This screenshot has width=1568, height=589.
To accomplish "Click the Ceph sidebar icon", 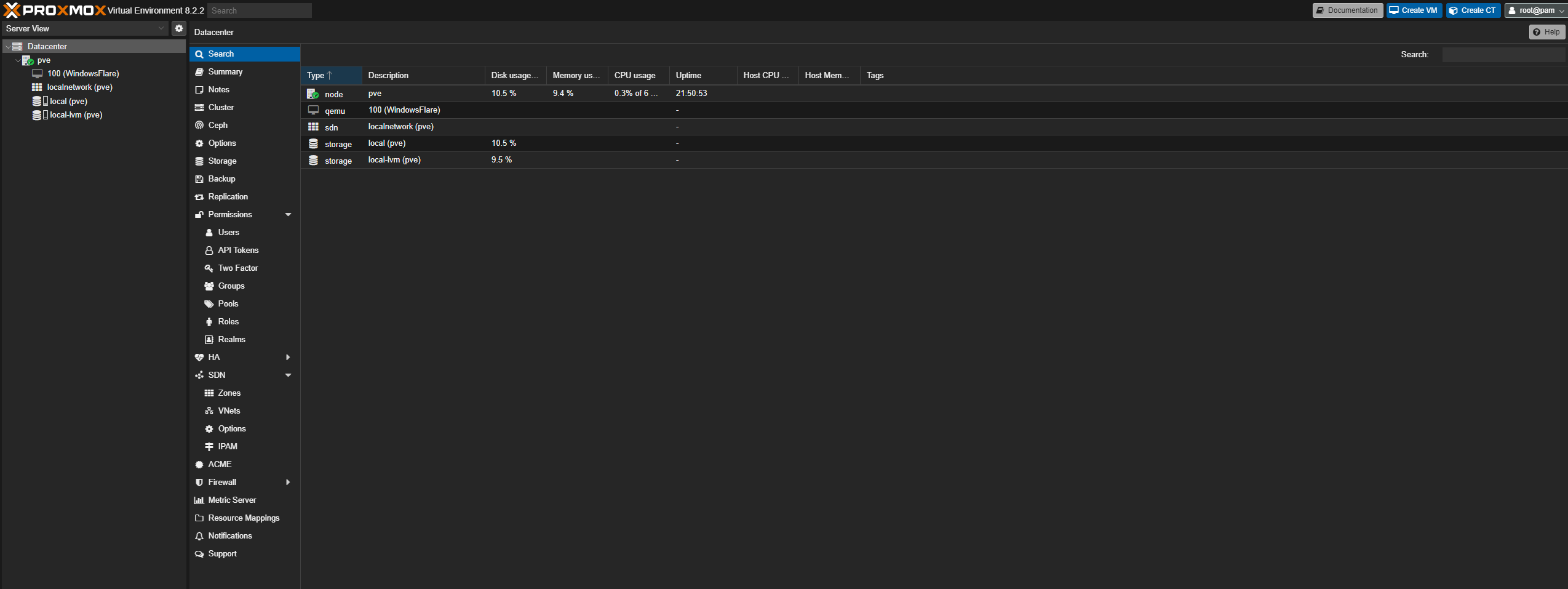I will point(199,125).
